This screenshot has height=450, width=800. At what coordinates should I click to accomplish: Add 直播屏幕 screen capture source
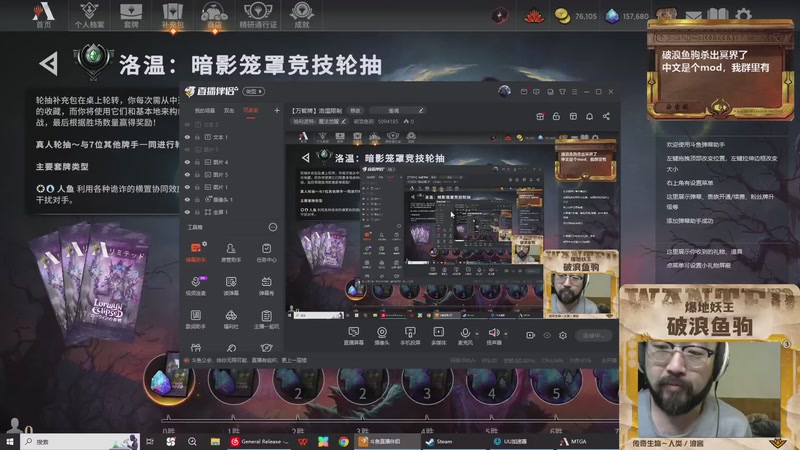354,336
